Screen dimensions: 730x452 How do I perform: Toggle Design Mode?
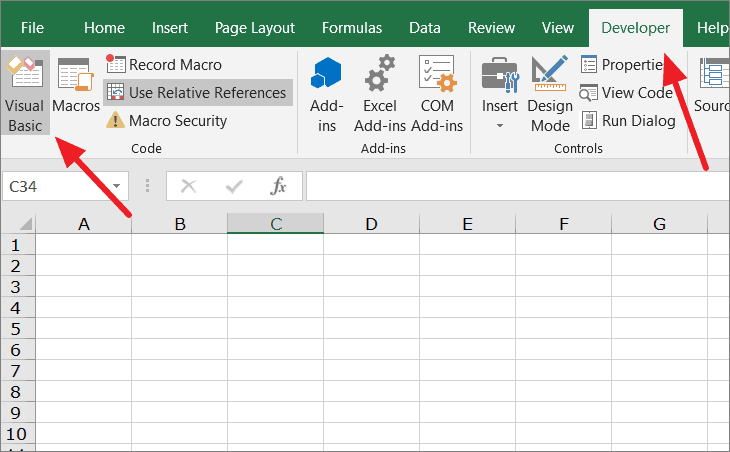pos(550,94)
